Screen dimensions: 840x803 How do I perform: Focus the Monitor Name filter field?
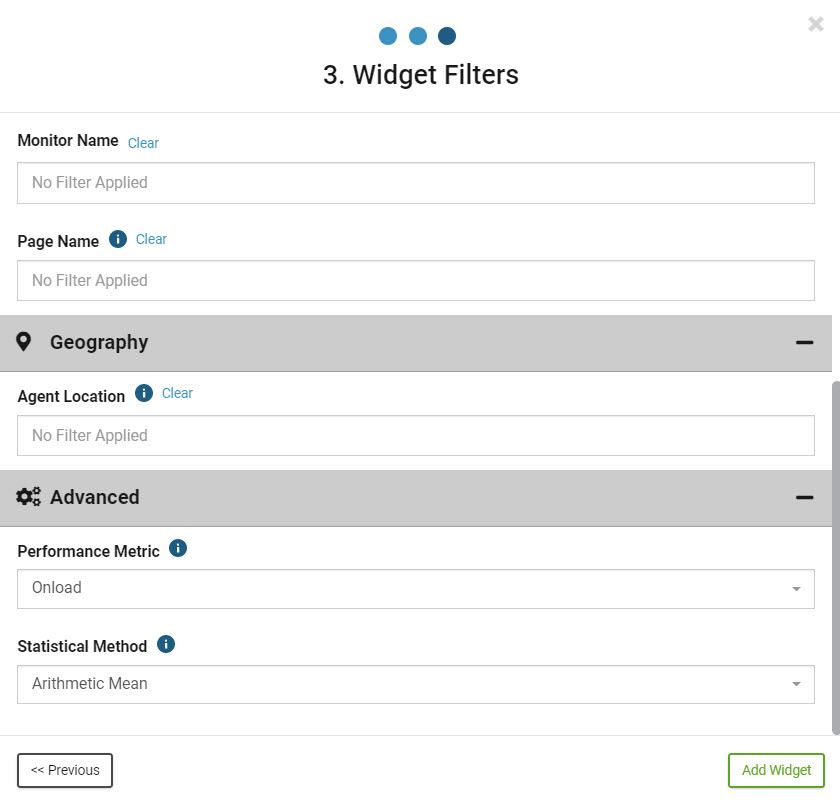pyautogui.click(x=416, y=183)
